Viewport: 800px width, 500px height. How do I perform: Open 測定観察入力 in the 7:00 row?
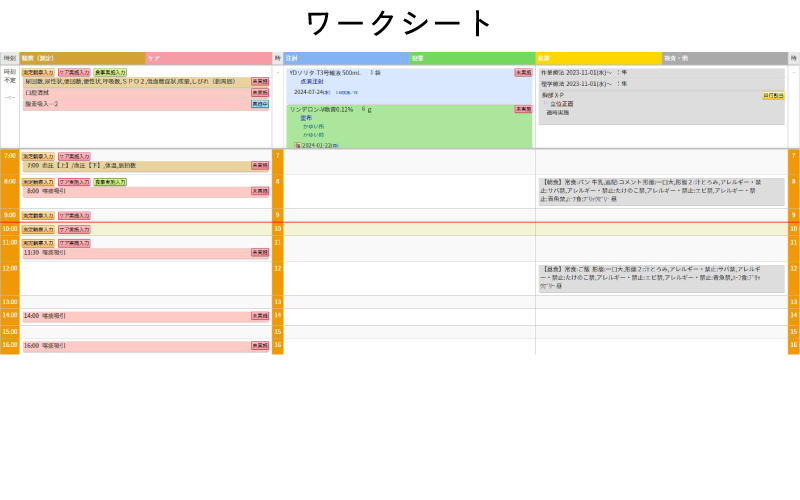(x=38, y=157)
